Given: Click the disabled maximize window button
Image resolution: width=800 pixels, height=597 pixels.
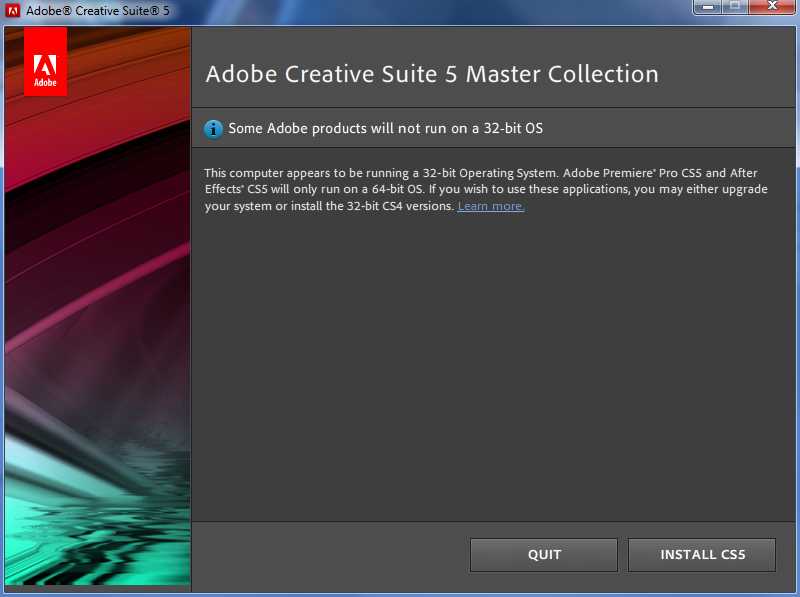Looking at the screenshot, I should tap(735, 7).
